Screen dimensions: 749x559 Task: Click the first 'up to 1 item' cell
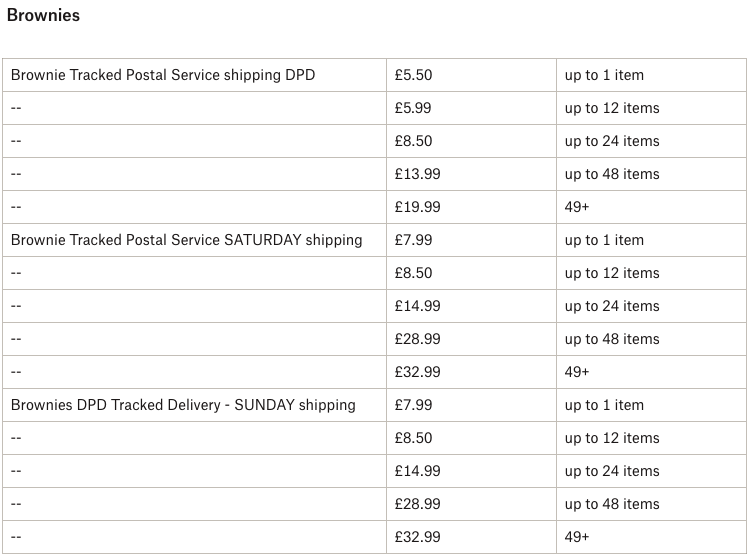[604, 75]
